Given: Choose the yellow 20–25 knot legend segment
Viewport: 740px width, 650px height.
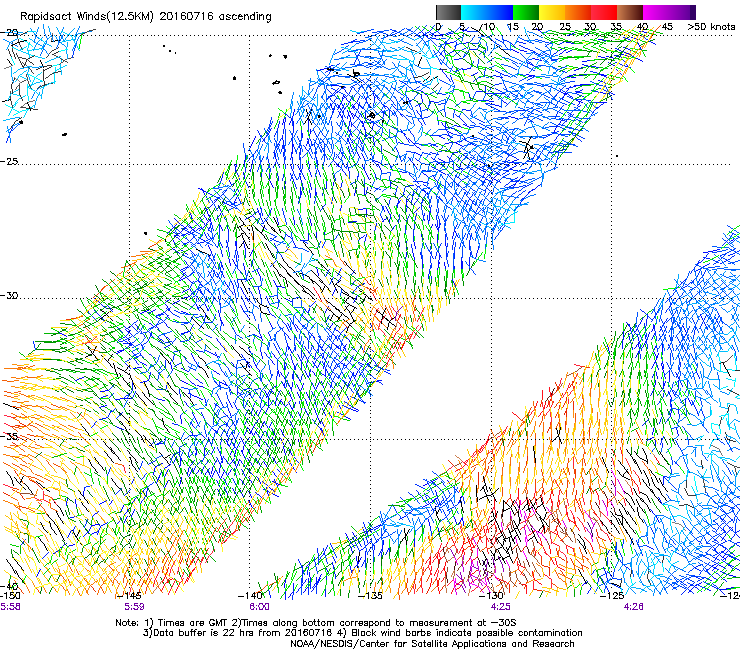Looking at the screenshot, I should [552, 12].
